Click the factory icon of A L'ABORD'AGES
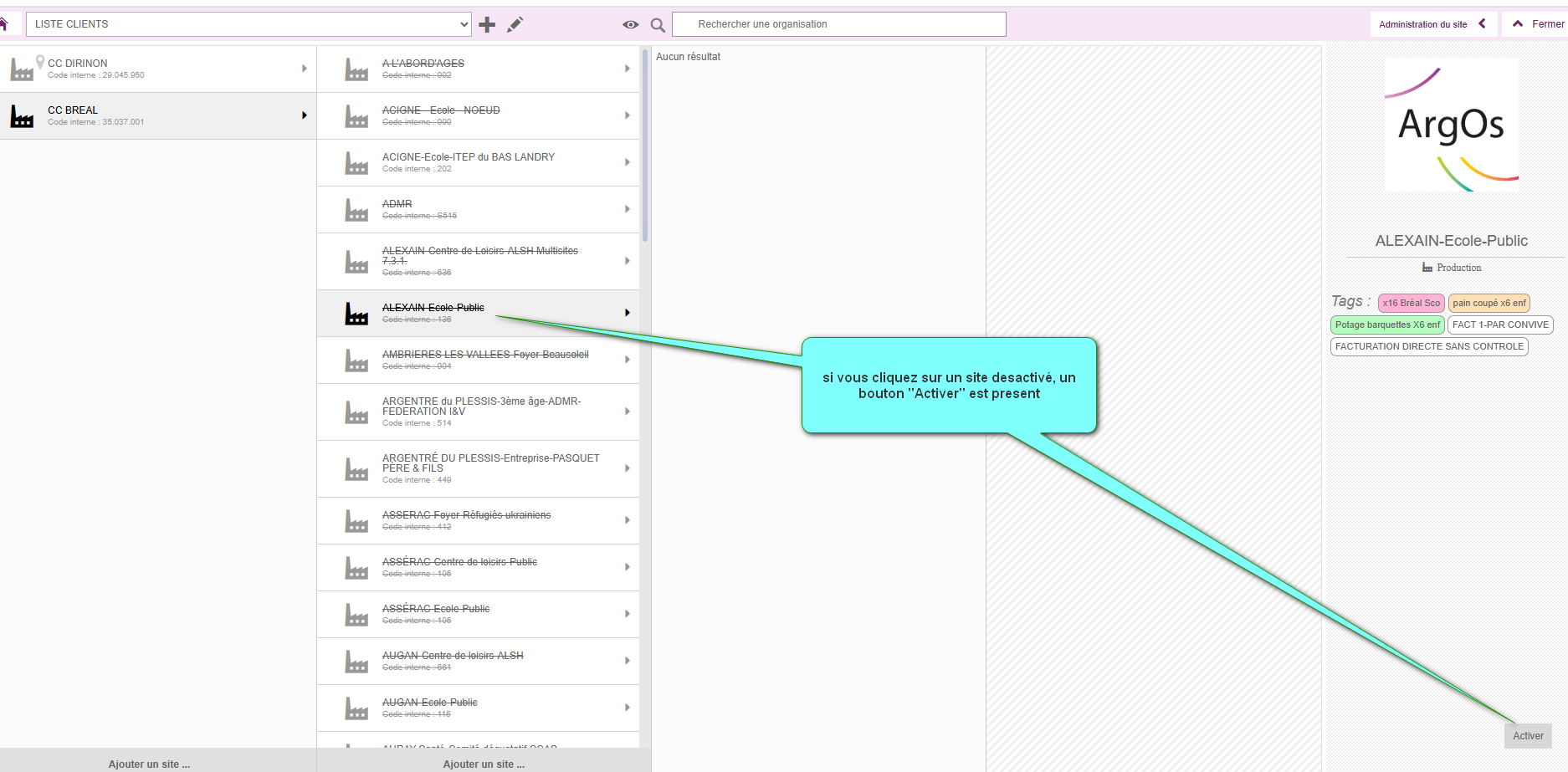Viewport: 1568px width, 772px height. [356, 70]
